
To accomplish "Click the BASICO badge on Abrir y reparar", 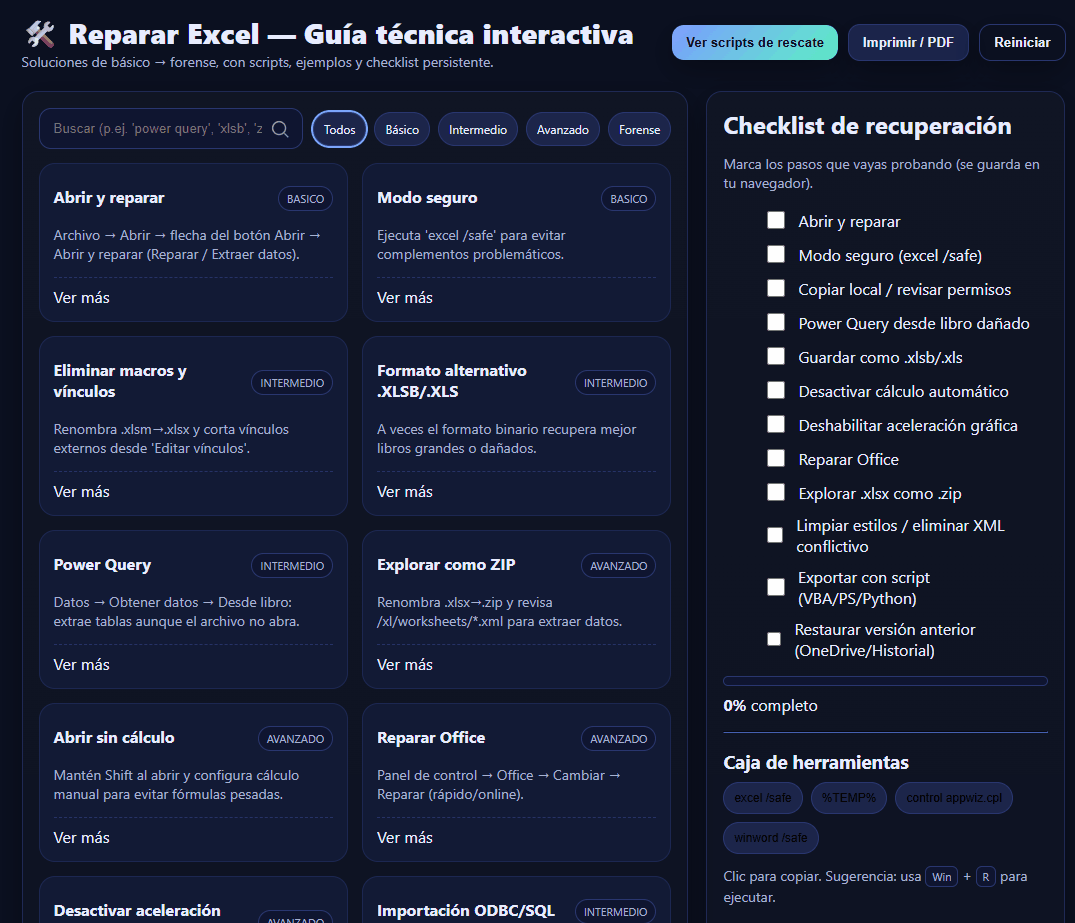I will [x=305, y=199].
